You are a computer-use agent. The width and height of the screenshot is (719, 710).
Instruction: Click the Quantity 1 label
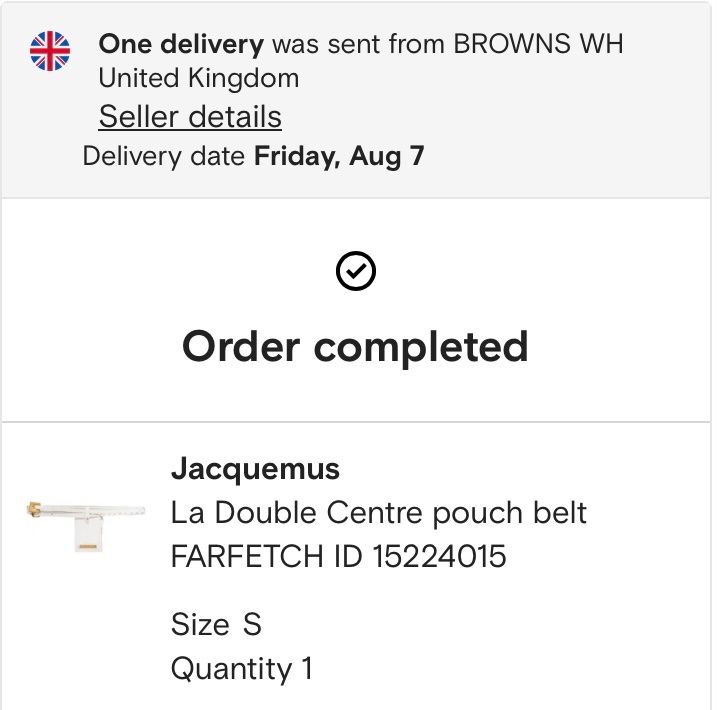click(242, 669)
